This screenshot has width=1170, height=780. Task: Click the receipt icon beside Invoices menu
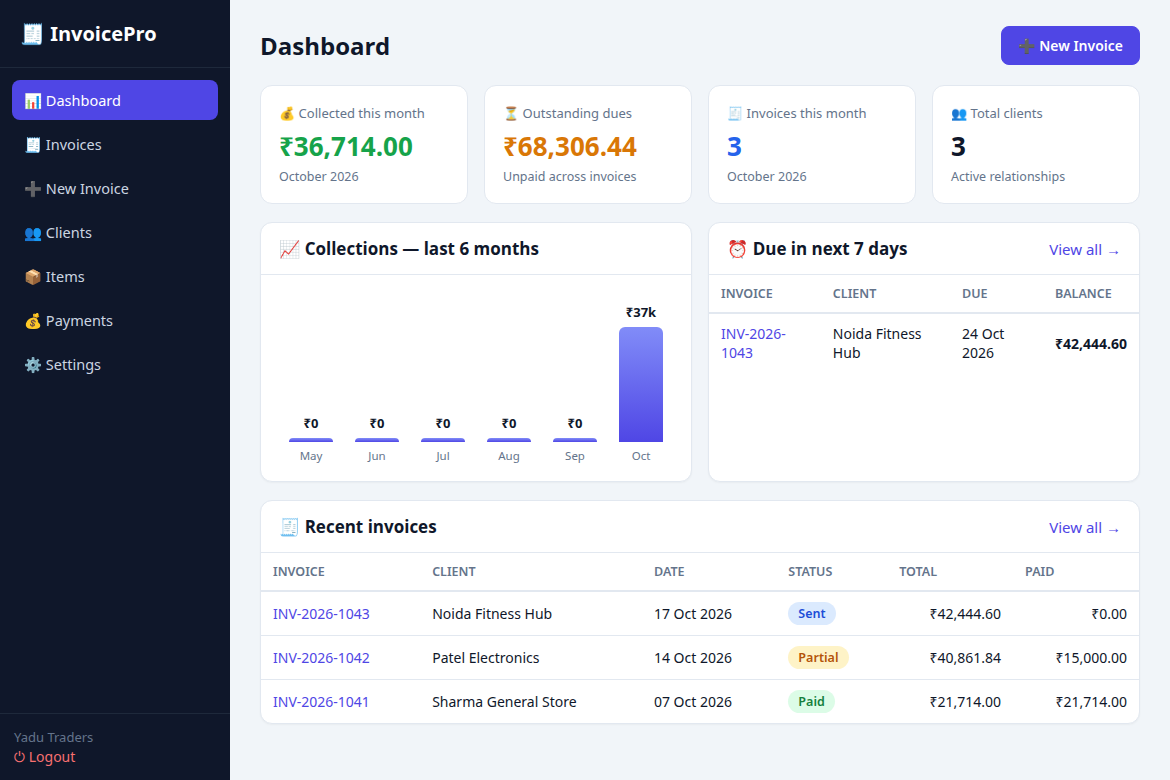[x=33, y=145]
